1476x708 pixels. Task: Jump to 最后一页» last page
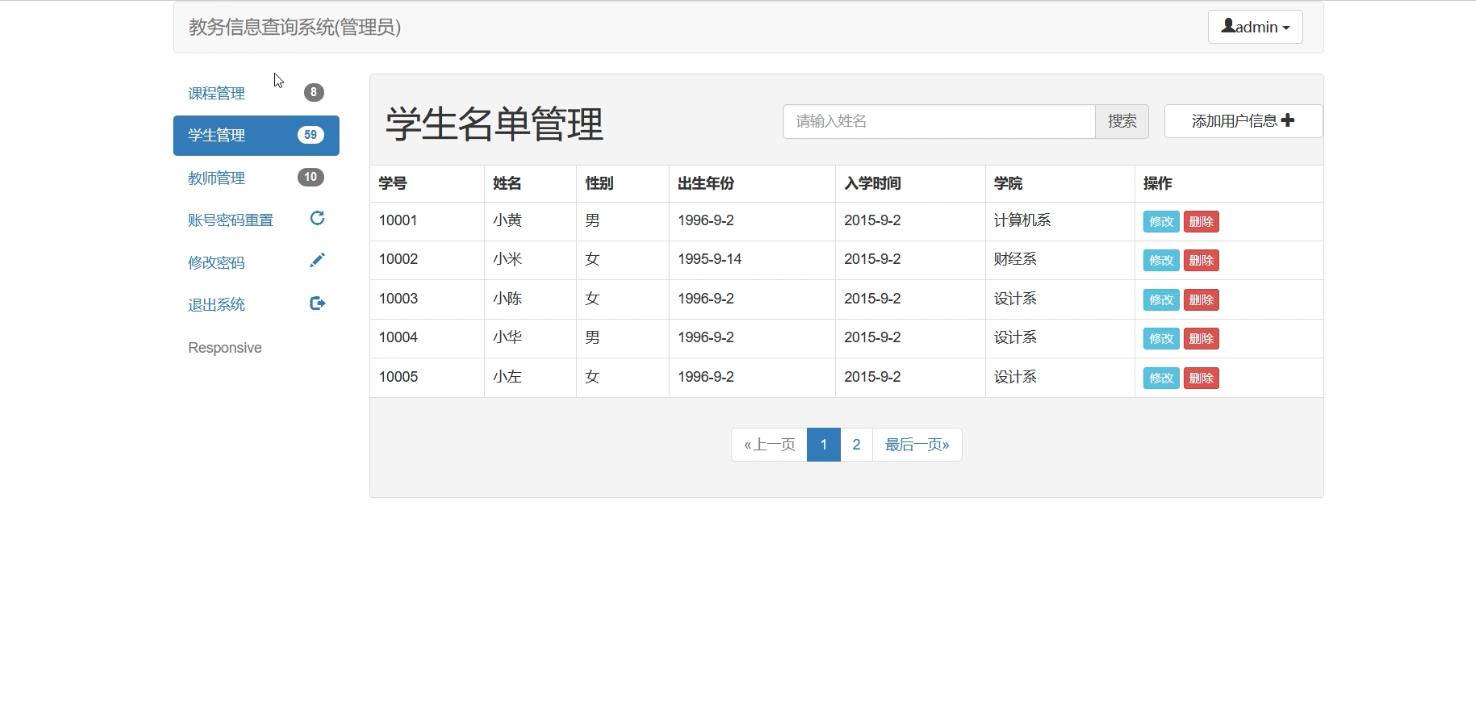917,445
